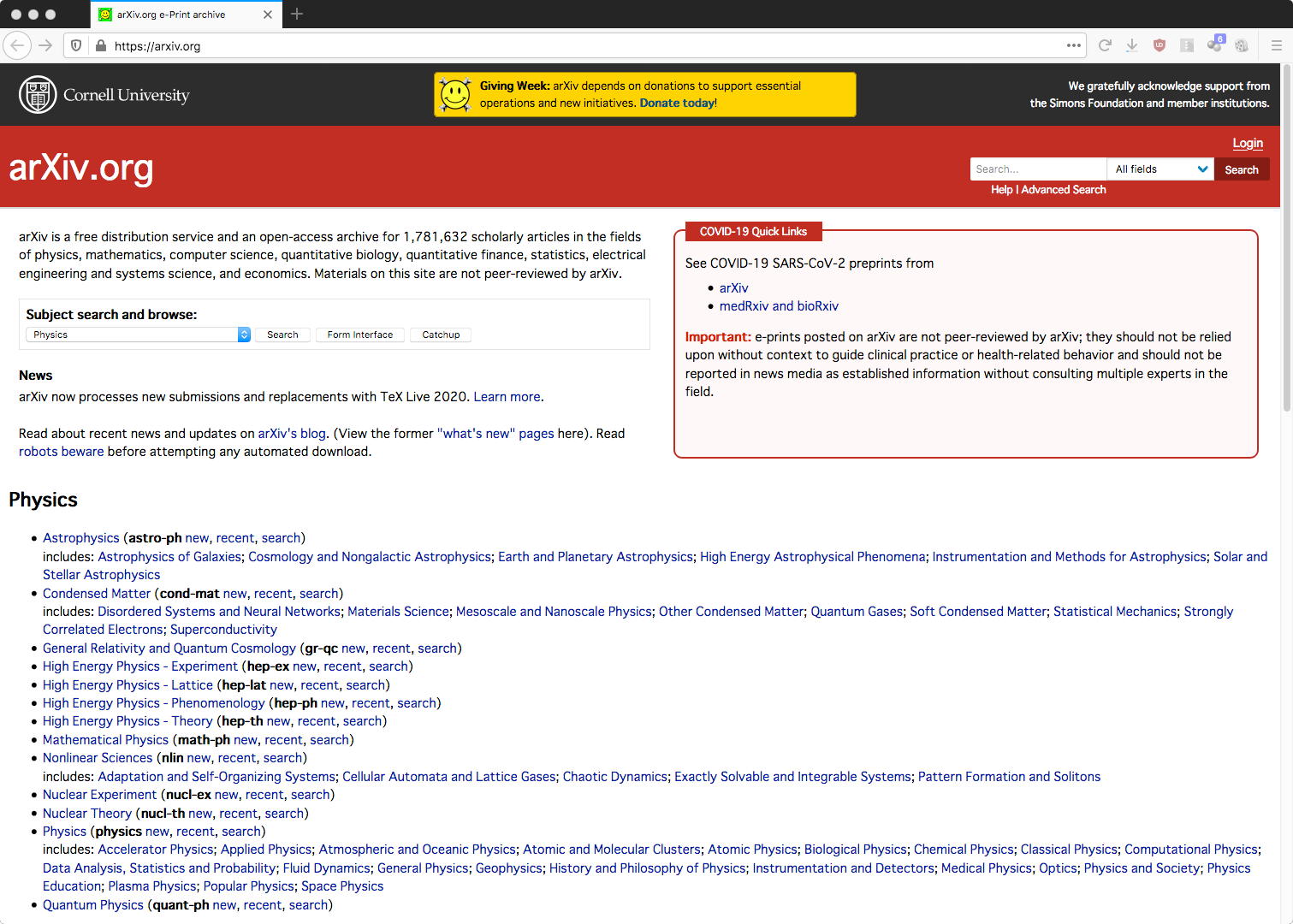
Task: Open the Optics link
Action: tap(1058, 868)
